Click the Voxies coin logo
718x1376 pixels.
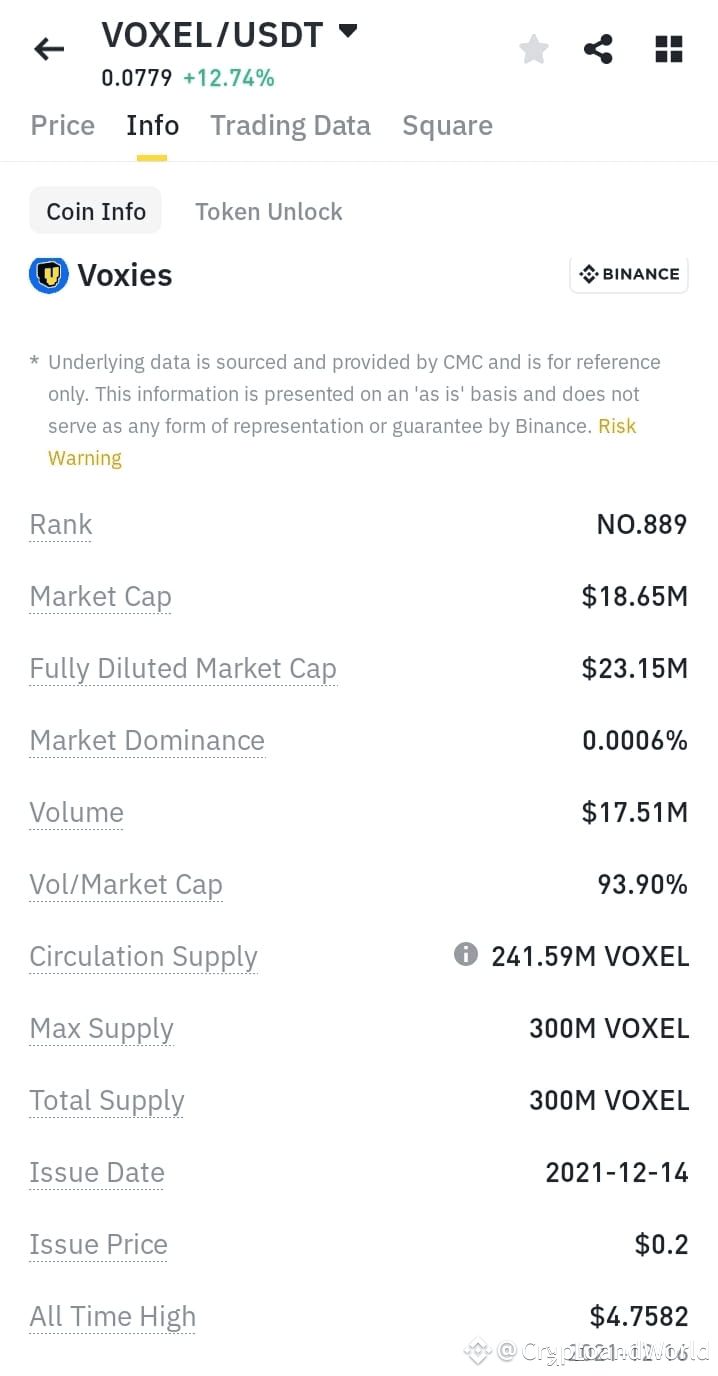(48, 275)
